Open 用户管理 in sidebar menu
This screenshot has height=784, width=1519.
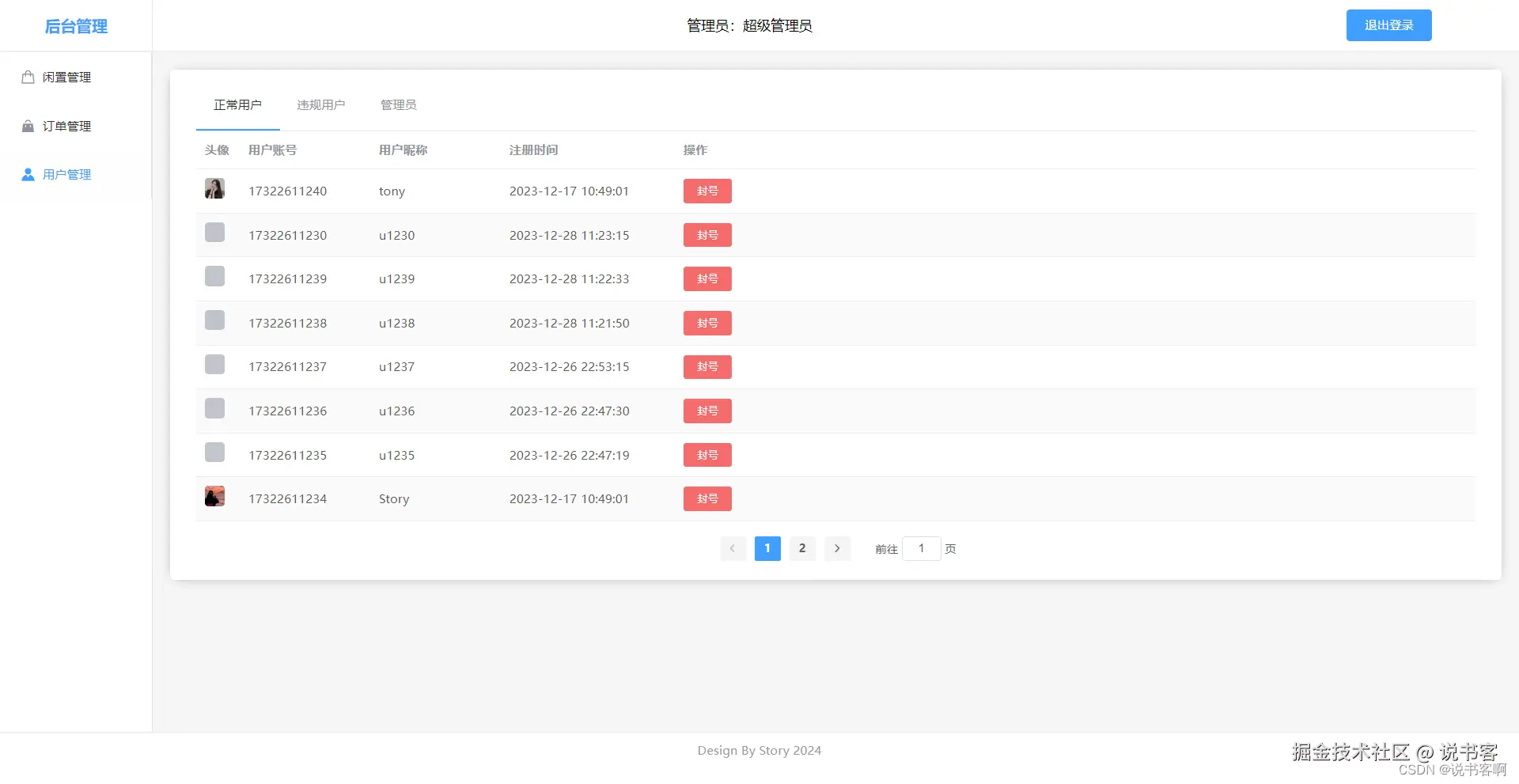76,174
